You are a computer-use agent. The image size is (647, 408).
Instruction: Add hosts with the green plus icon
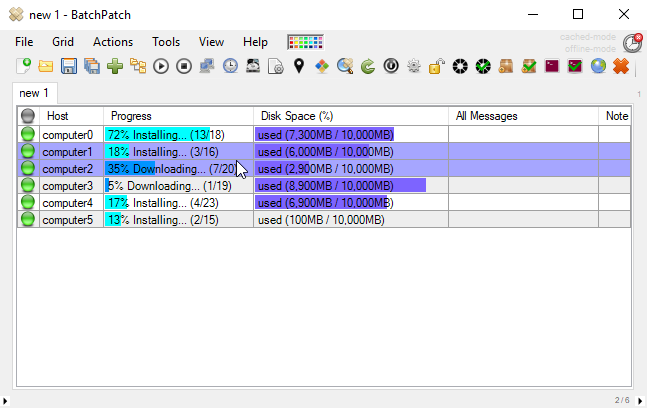click(115, 66)
